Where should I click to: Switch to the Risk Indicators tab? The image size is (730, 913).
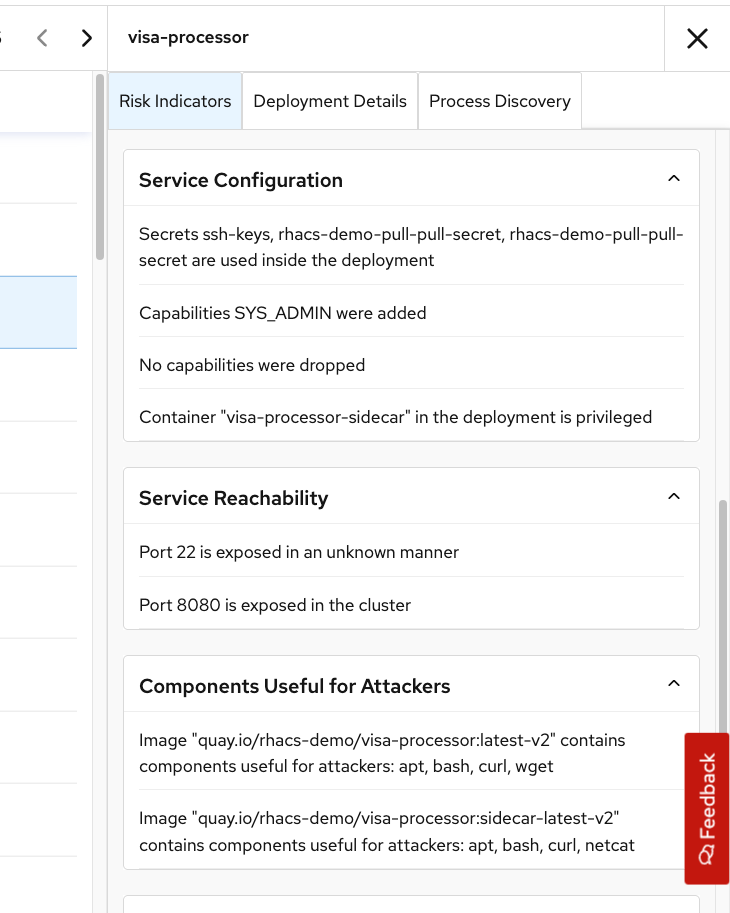coord(175,101)
